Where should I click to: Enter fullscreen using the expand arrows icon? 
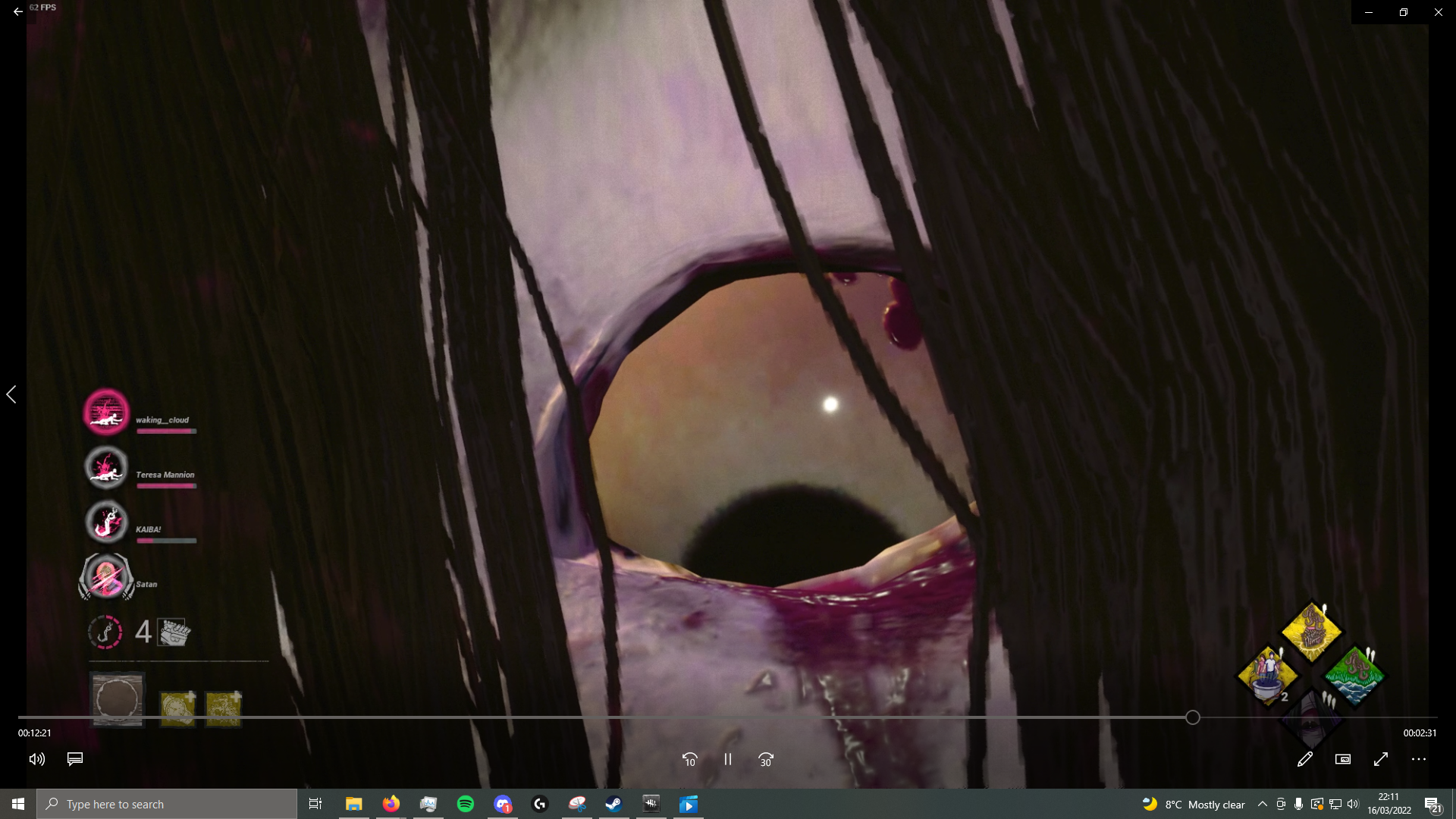[1381, 759]
